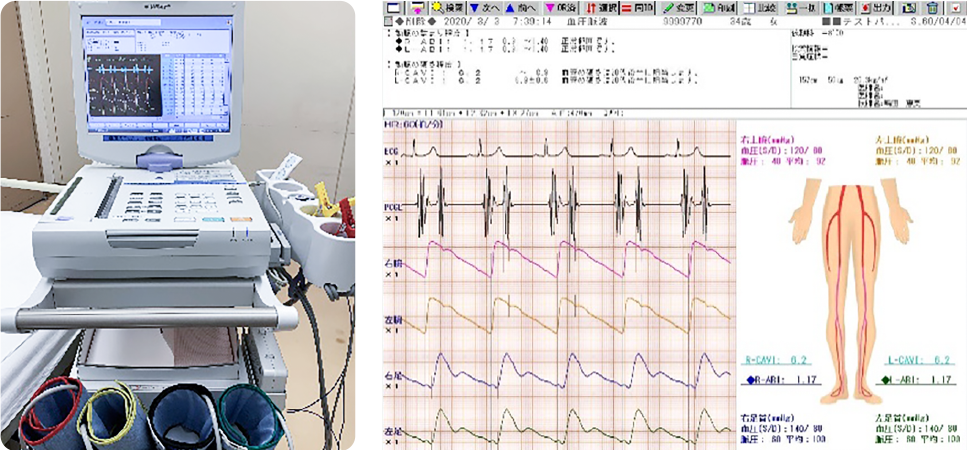Go to next record with 次へ button
Image resolution: width=967 pixels, height=450 pixels.
tap(484, 7)
